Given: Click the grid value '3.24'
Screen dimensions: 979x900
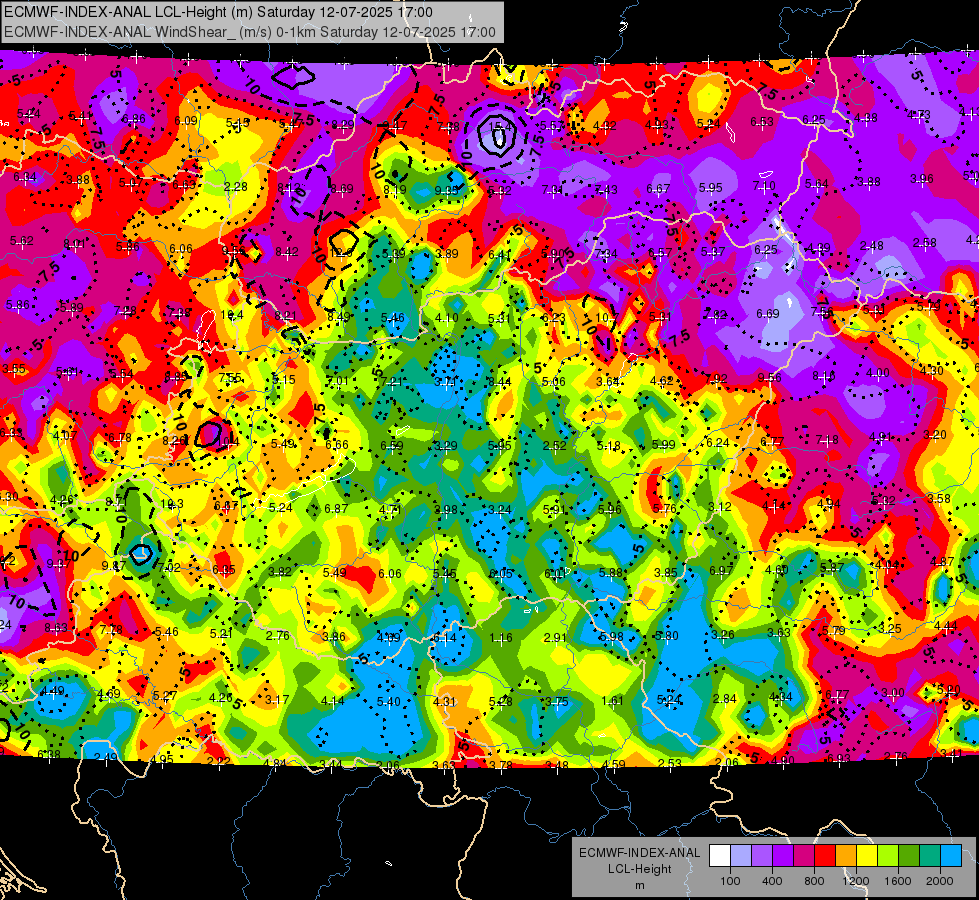Looking at the screenshot, I should 500,510.
